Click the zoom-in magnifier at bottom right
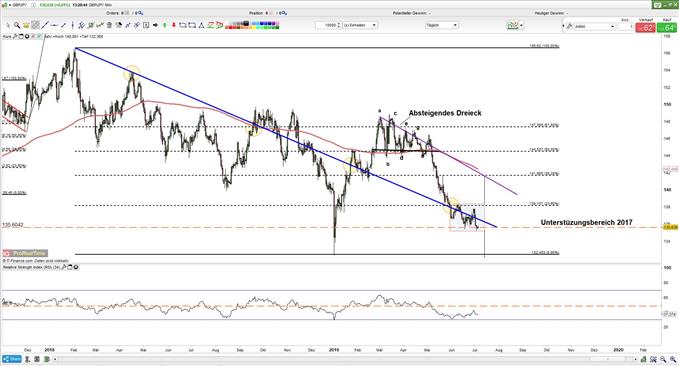 (x=673, y=359)
